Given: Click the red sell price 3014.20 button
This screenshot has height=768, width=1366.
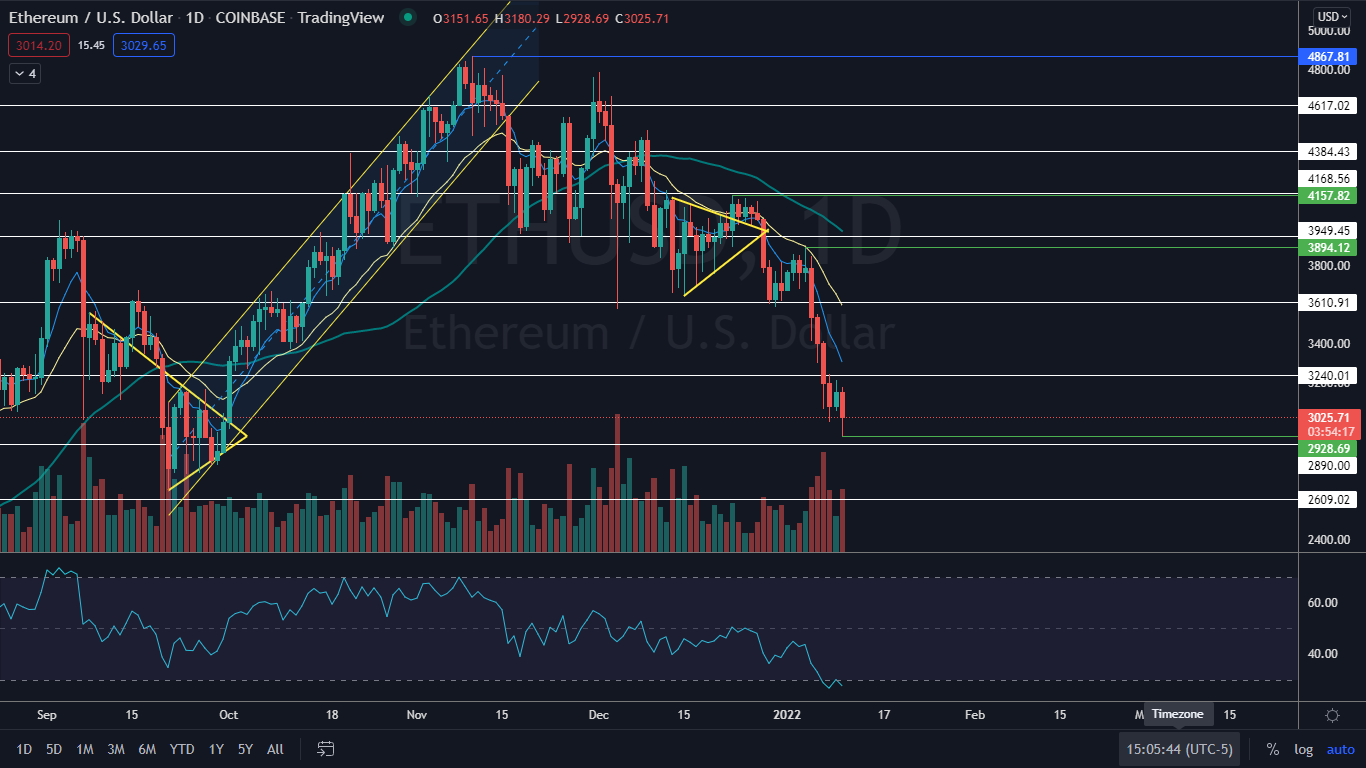Looking at the screenshot, I should tap(38, 45).
